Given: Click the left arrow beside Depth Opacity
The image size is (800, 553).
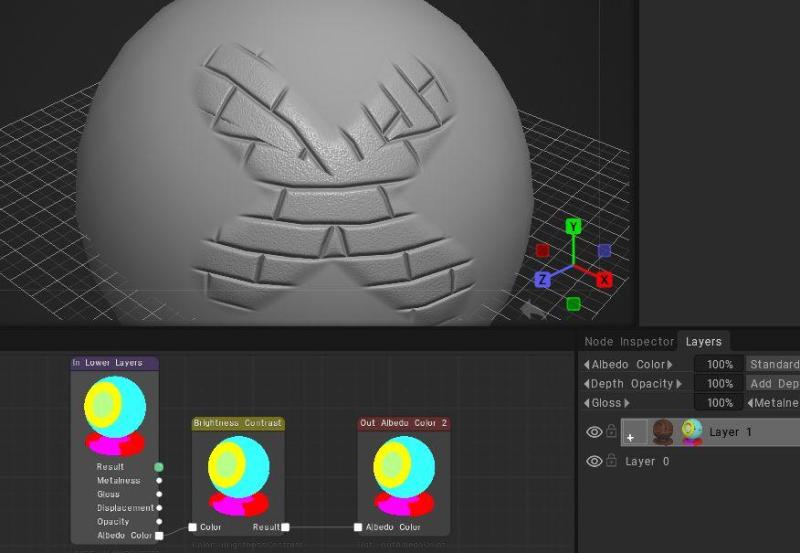Looking at the screenshot, I should [x=587, y=384].
